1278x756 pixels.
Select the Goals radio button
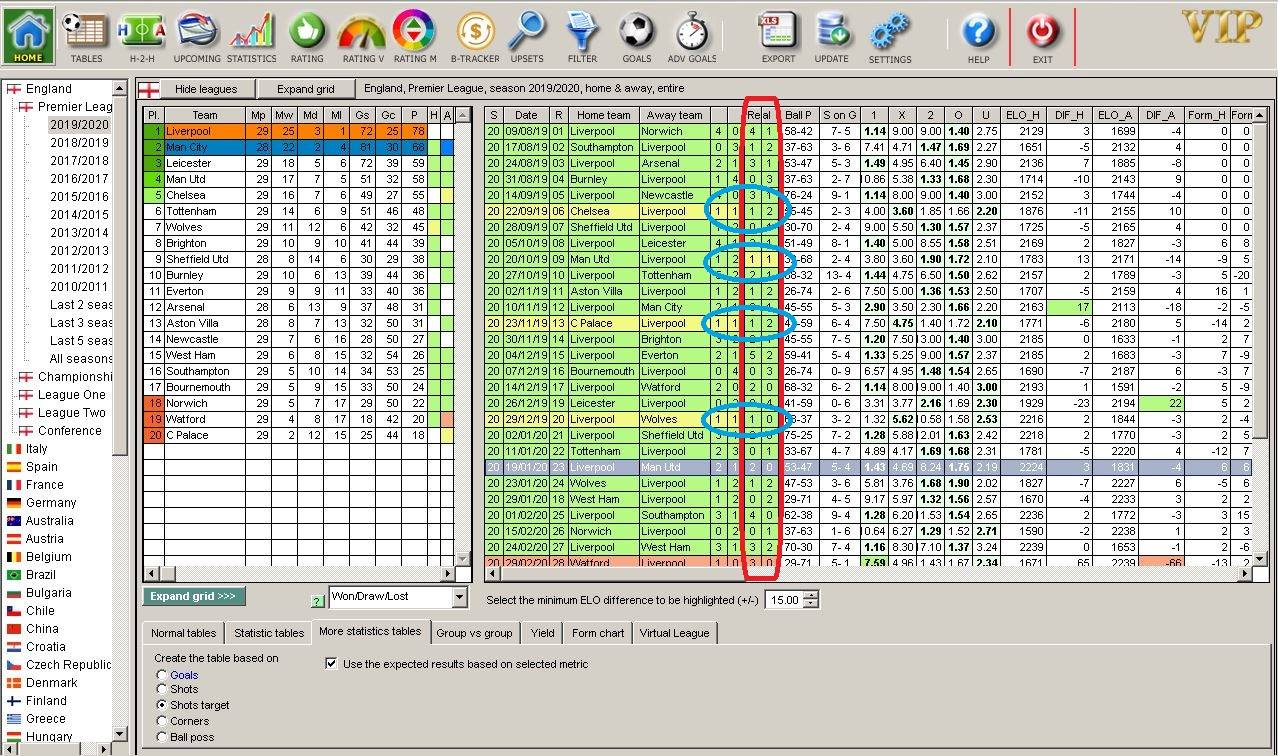click(162, 675)
